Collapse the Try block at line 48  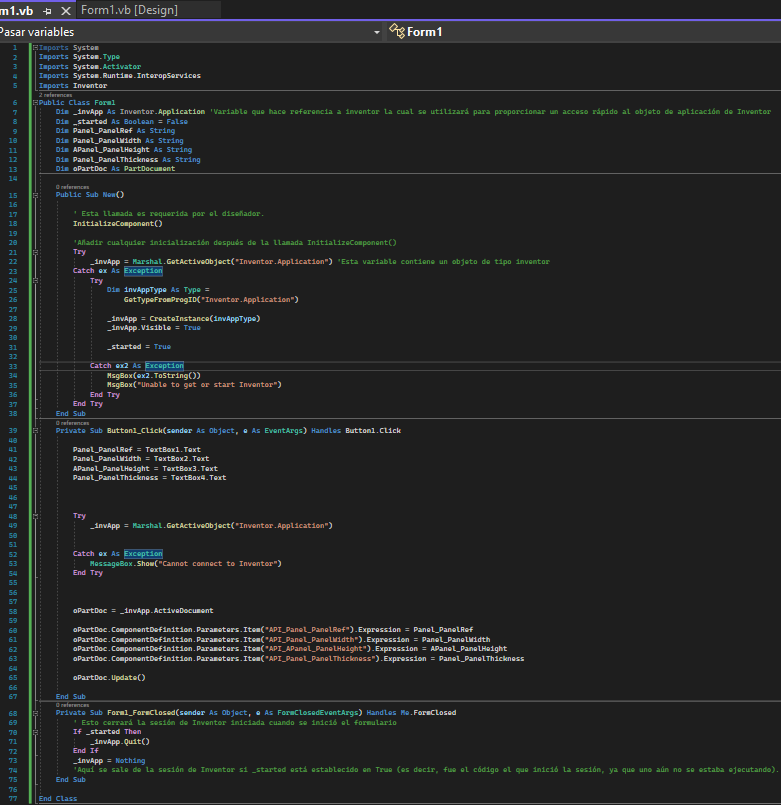(x=36, y=515)
